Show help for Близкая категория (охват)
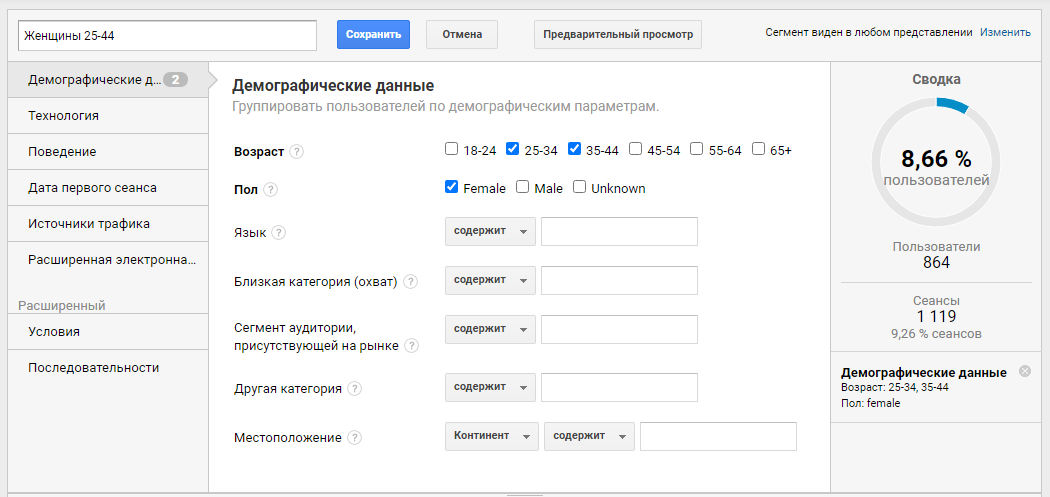Screen dimensions: 1050x497 (x=410, y=282)
